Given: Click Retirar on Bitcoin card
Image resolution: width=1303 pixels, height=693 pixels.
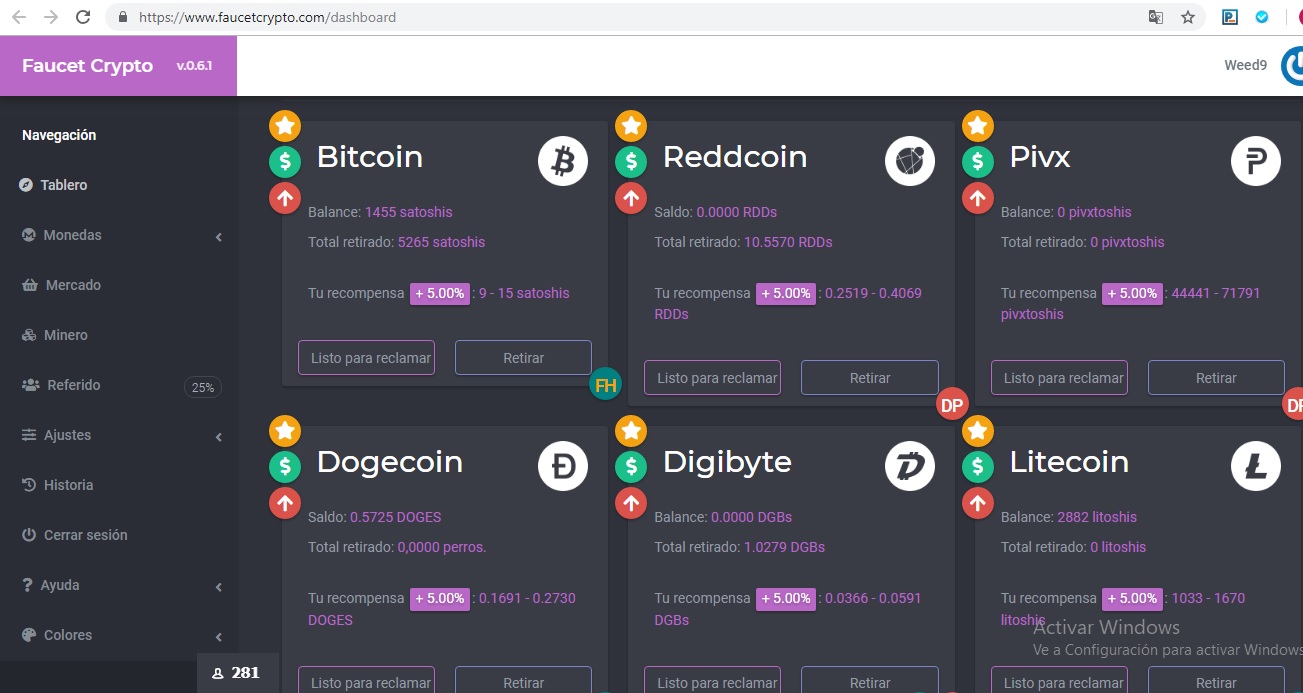Looking at the screenshot, I should [x=523, y=357].
